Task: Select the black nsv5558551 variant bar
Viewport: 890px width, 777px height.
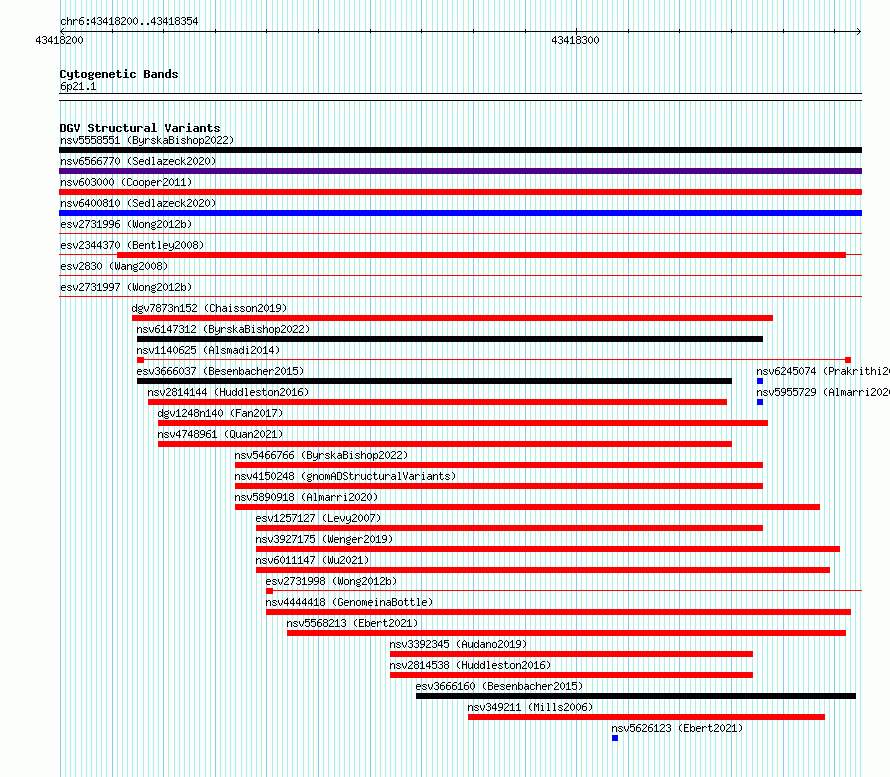Action: coord(460,150)
